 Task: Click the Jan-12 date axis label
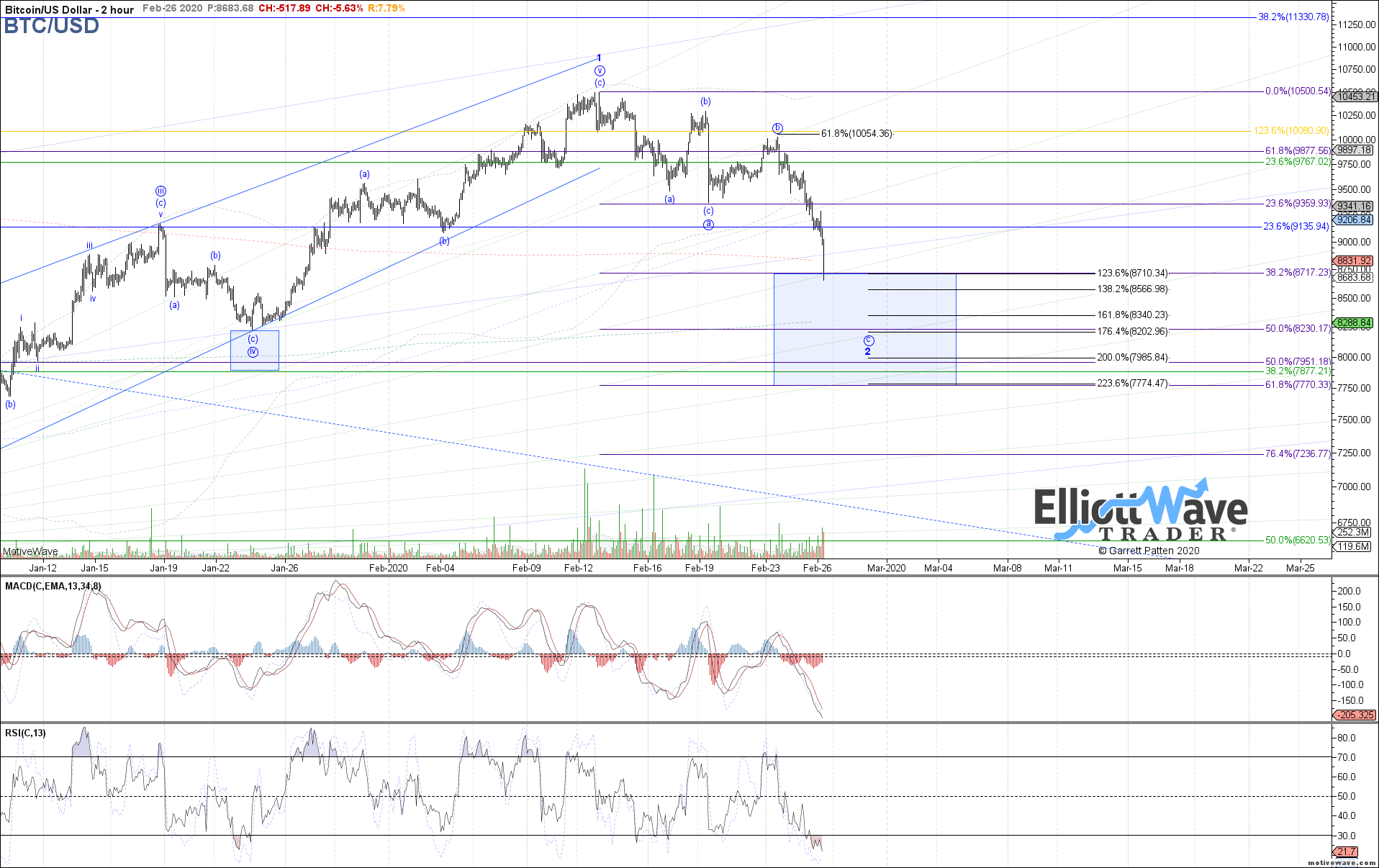pos(42,569)
